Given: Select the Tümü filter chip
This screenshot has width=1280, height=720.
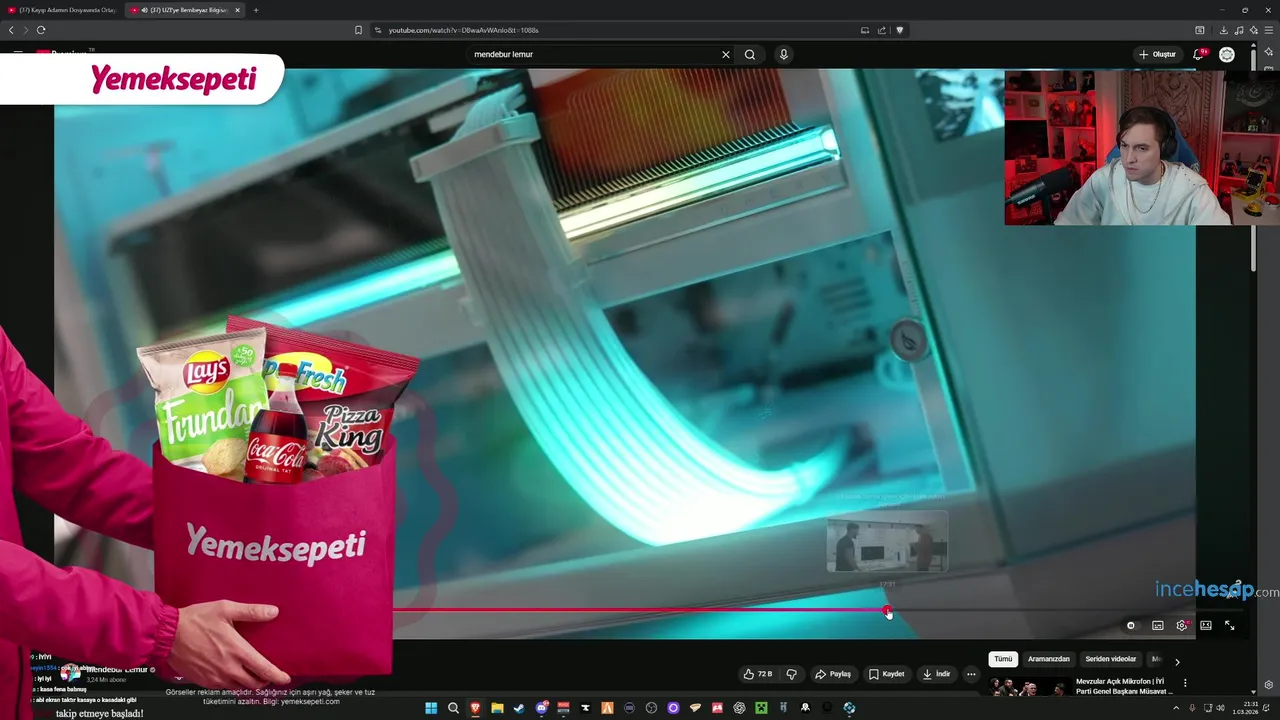Looking at the screenshot, I should pyautogui.click(x=1003, y=659).
